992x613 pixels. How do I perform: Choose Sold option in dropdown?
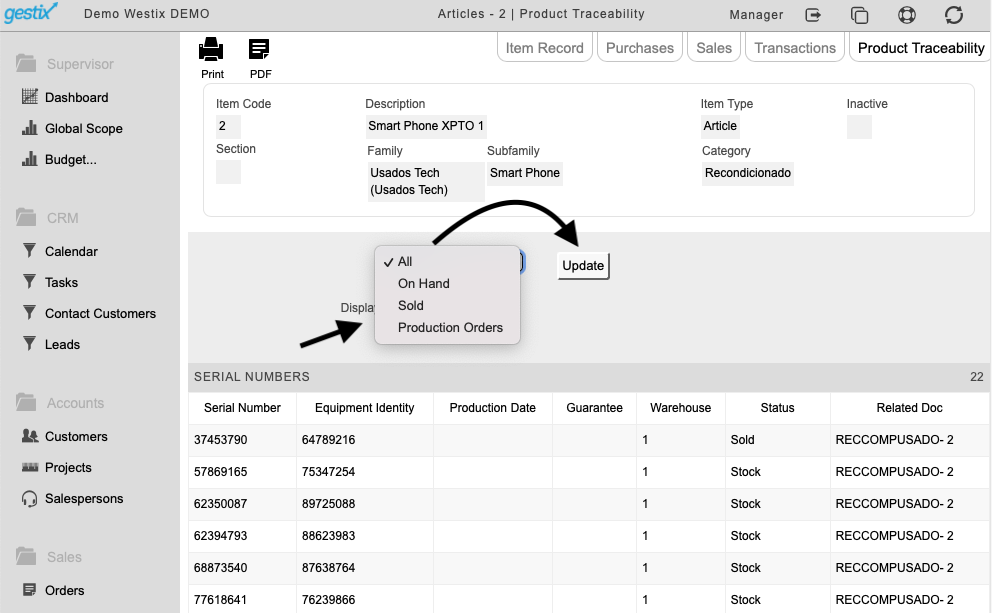pos(447,306)
